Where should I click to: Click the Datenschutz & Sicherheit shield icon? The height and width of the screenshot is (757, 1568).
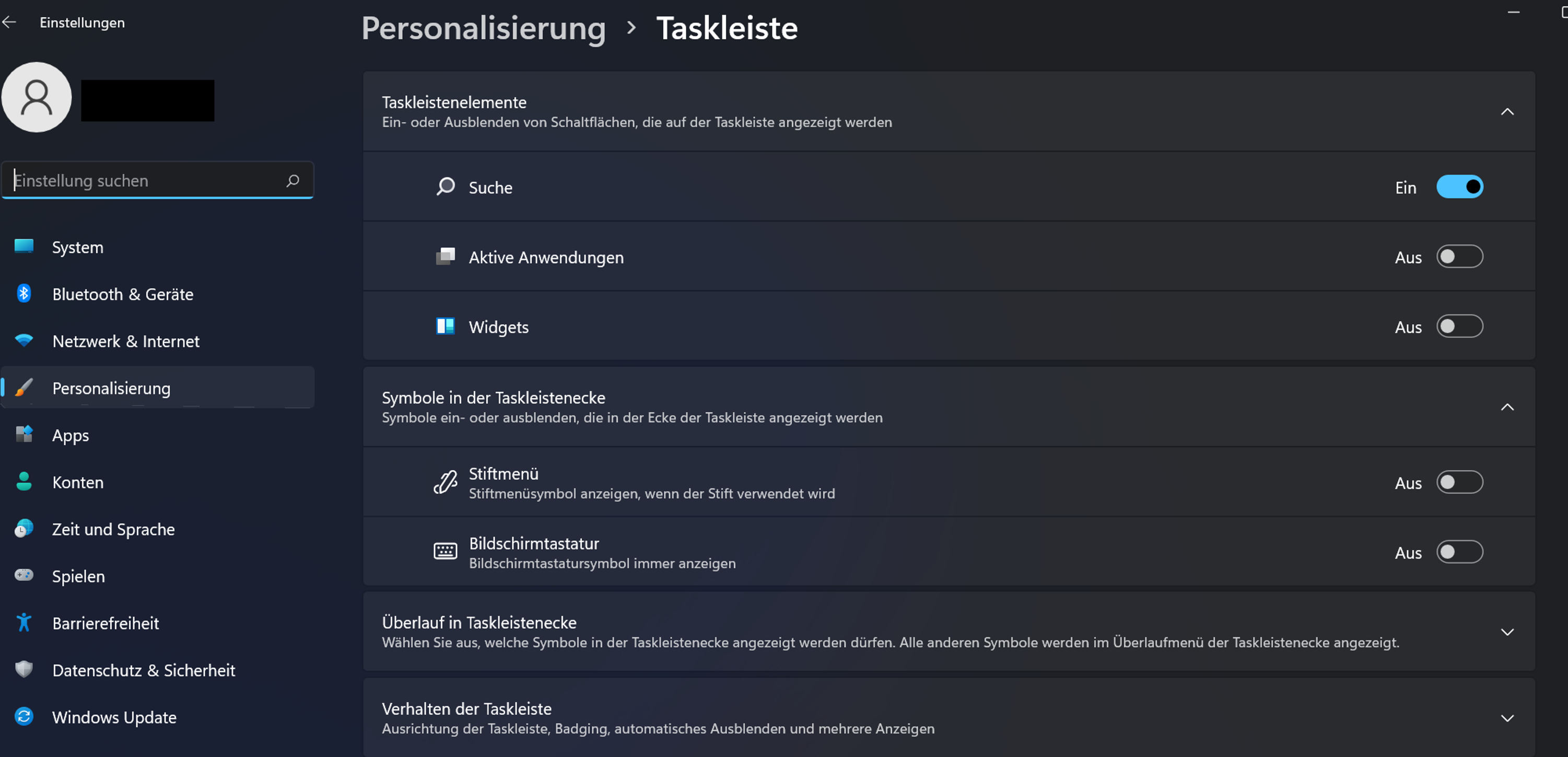(x=24, y=669)
